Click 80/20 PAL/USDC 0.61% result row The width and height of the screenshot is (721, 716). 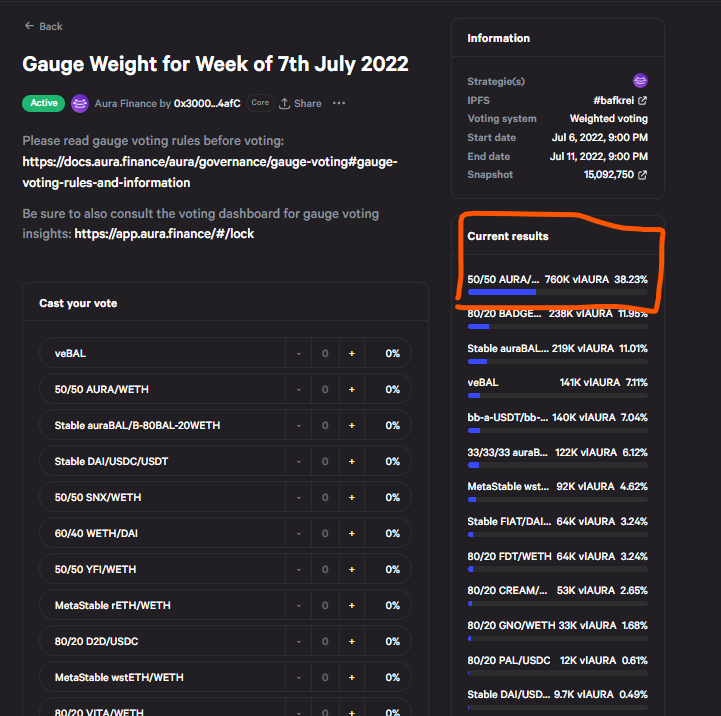(557, 665)
